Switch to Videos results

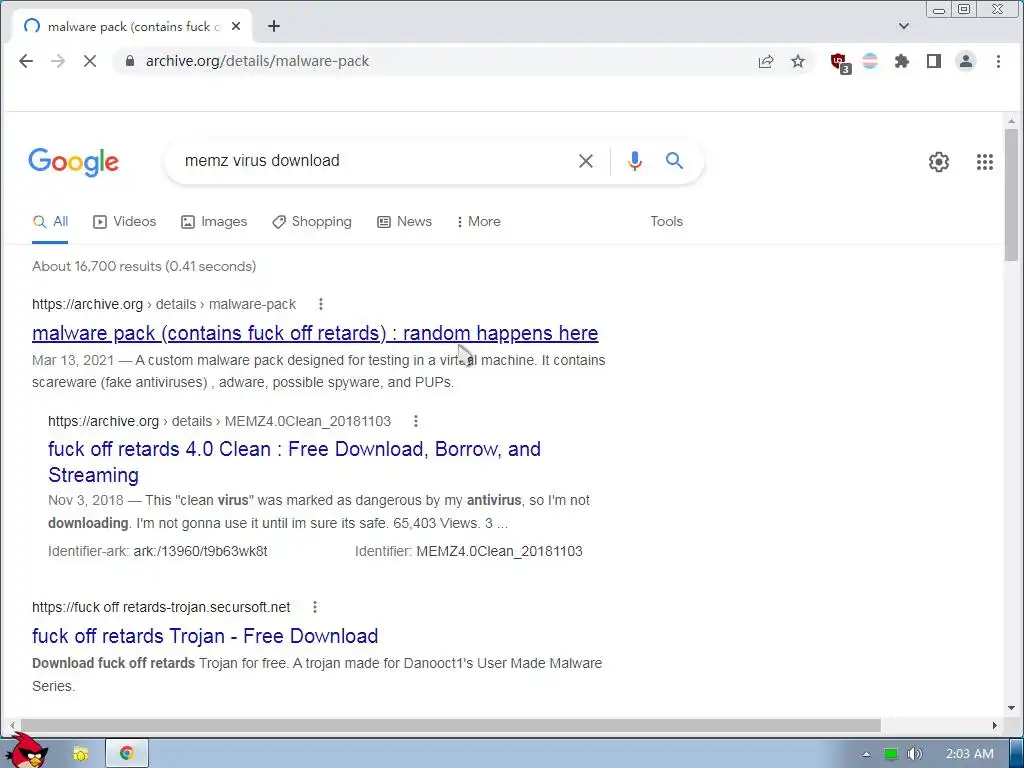point(124,221)
